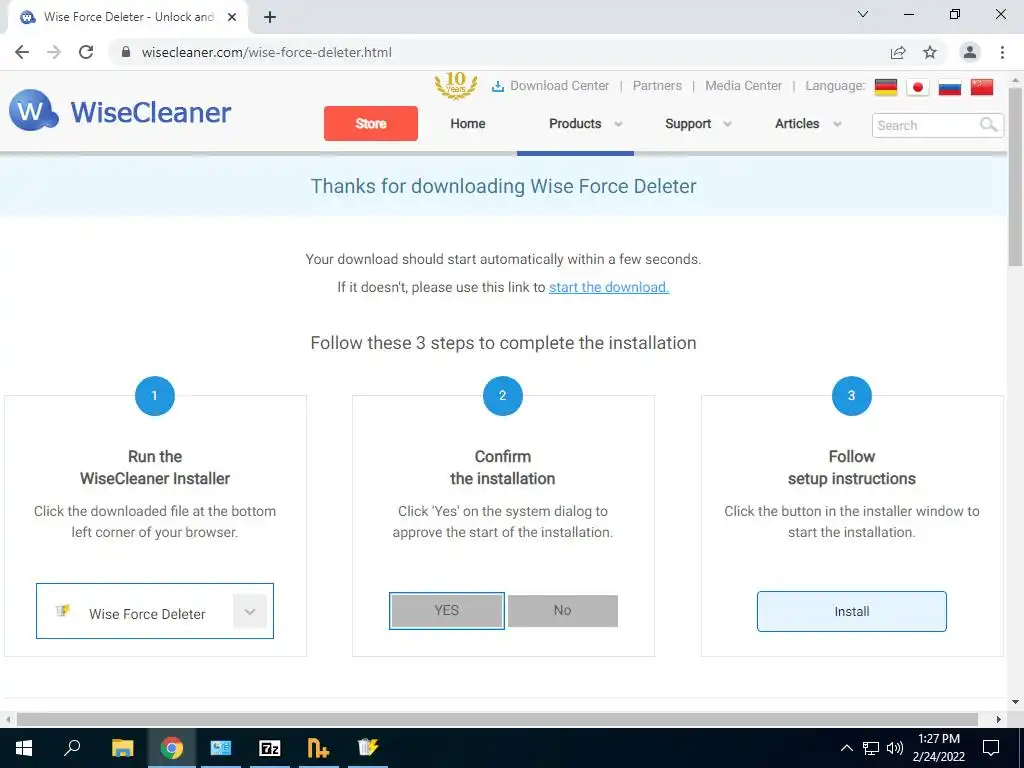The image size is (1024, 768).
Task: Switch language to Russian flag
Action: click(x=950, y=87)
